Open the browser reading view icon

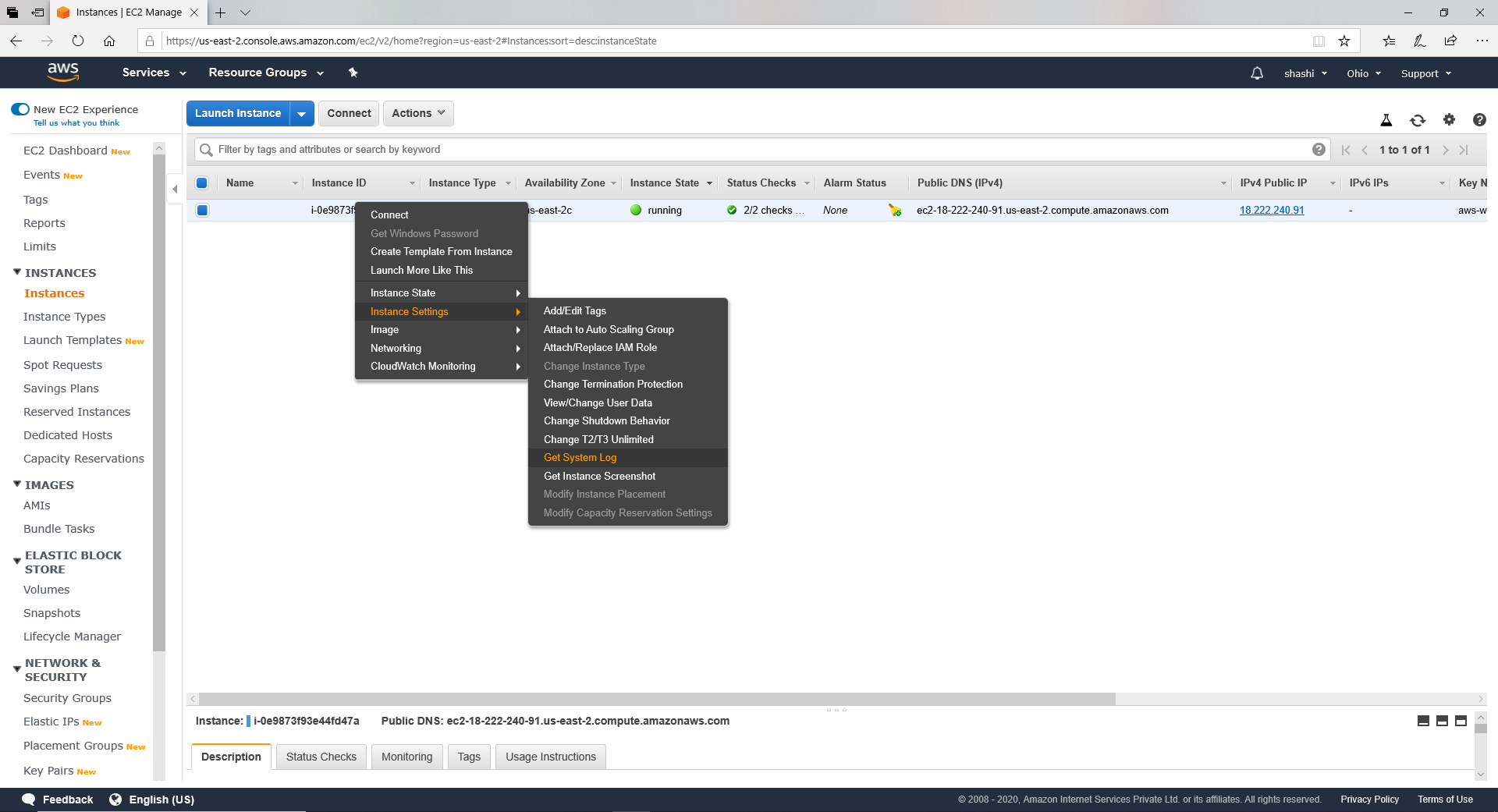[x=1319, y=41]
